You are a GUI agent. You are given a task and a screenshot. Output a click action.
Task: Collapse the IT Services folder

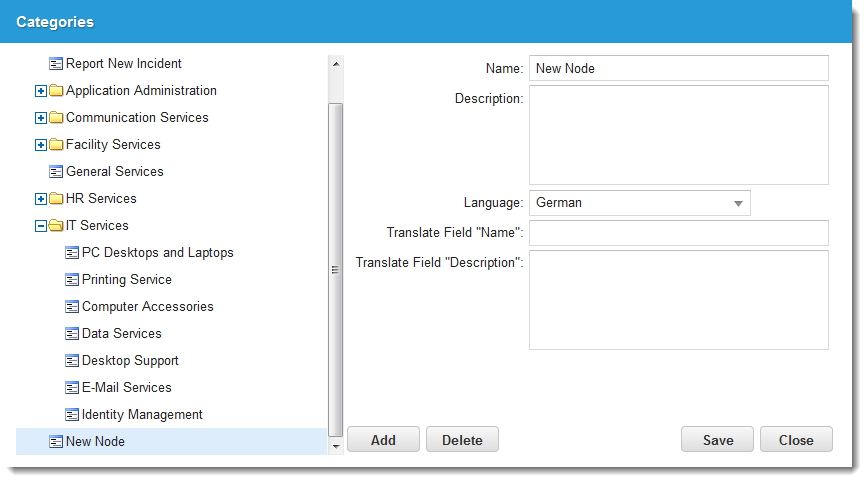(x=40, y=226)
